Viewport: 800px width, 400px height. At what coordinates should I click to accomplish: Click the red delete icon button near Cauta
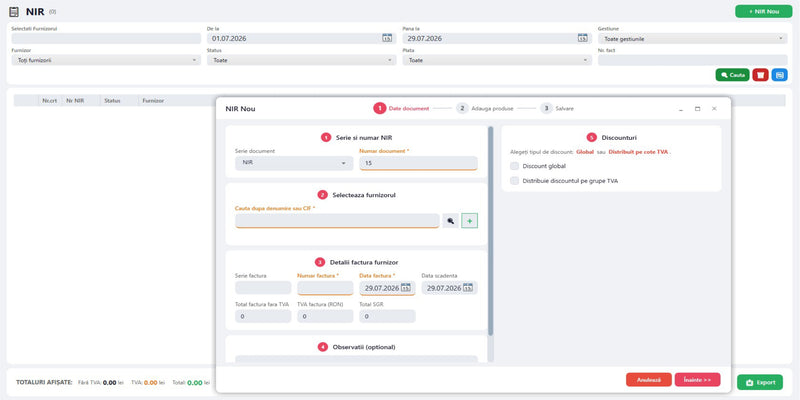pos(760,75)
